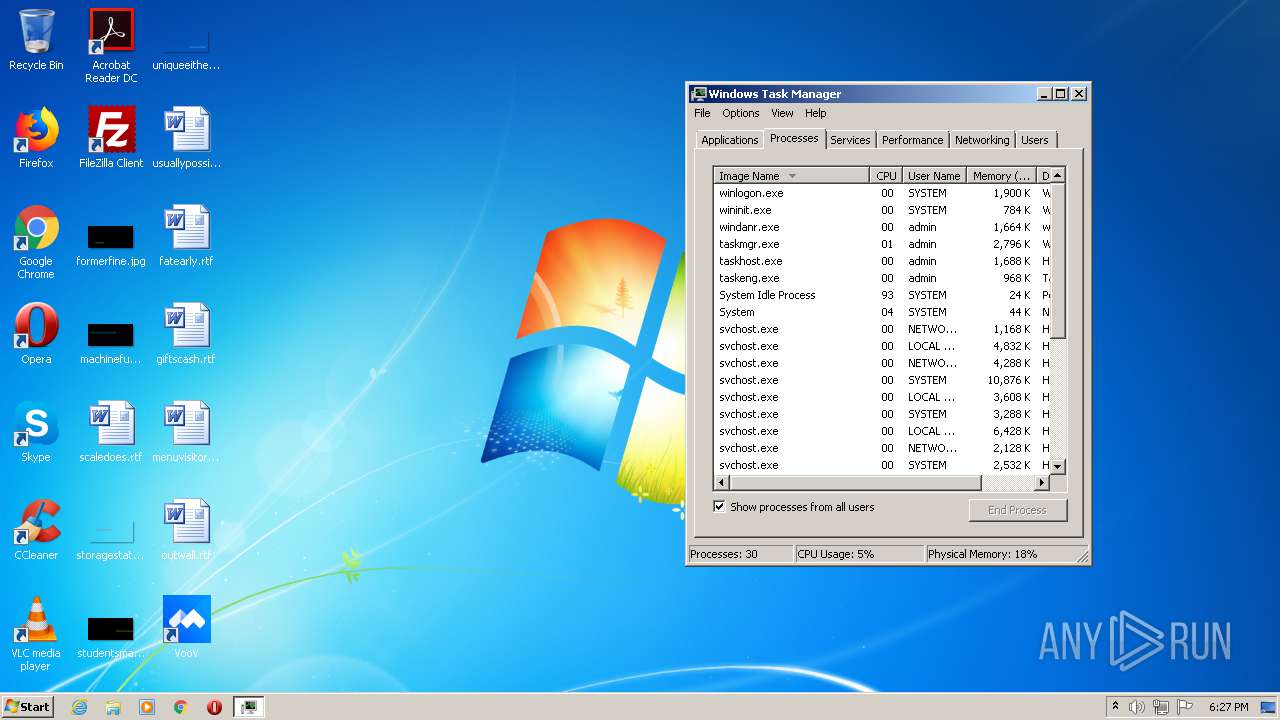Open Internet Explorer from taskbar
The height and width of the screenshot is (720, 1280).
point(80,707)
